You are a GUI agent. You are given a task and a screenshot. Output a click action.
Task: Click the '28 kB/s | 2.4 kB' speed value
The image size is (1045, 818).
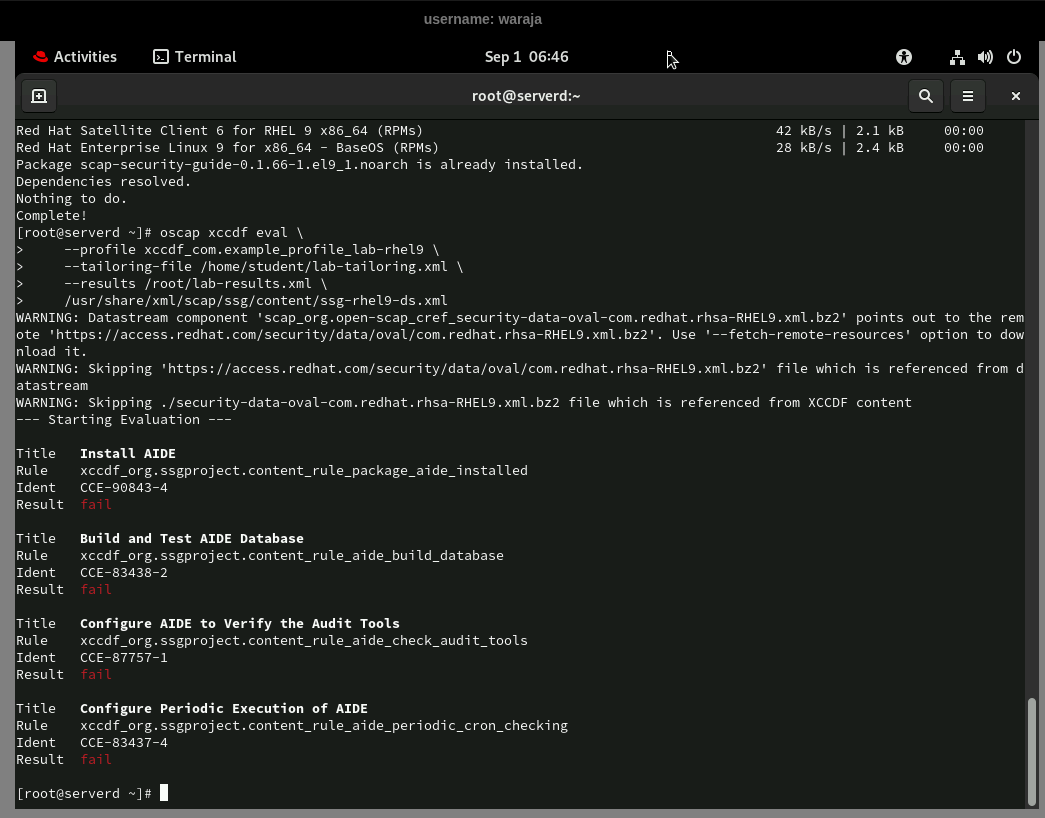pos(840,147)
